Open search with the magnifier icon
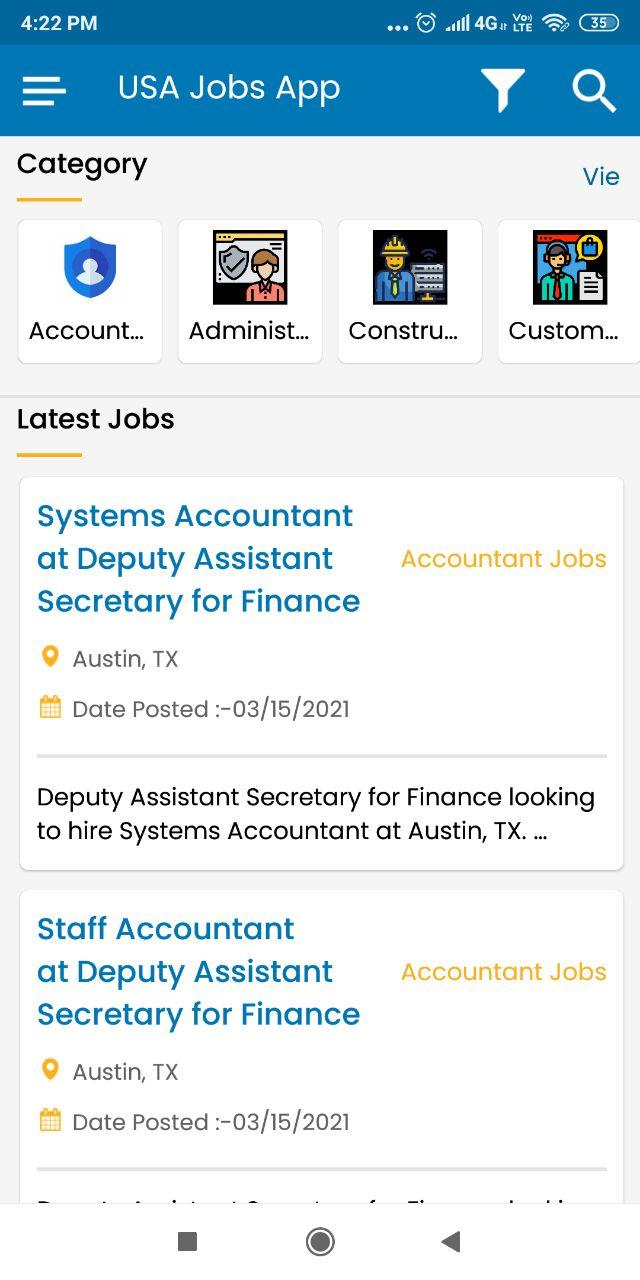This screenshot has height=1280, width=640. click(594, 91)
